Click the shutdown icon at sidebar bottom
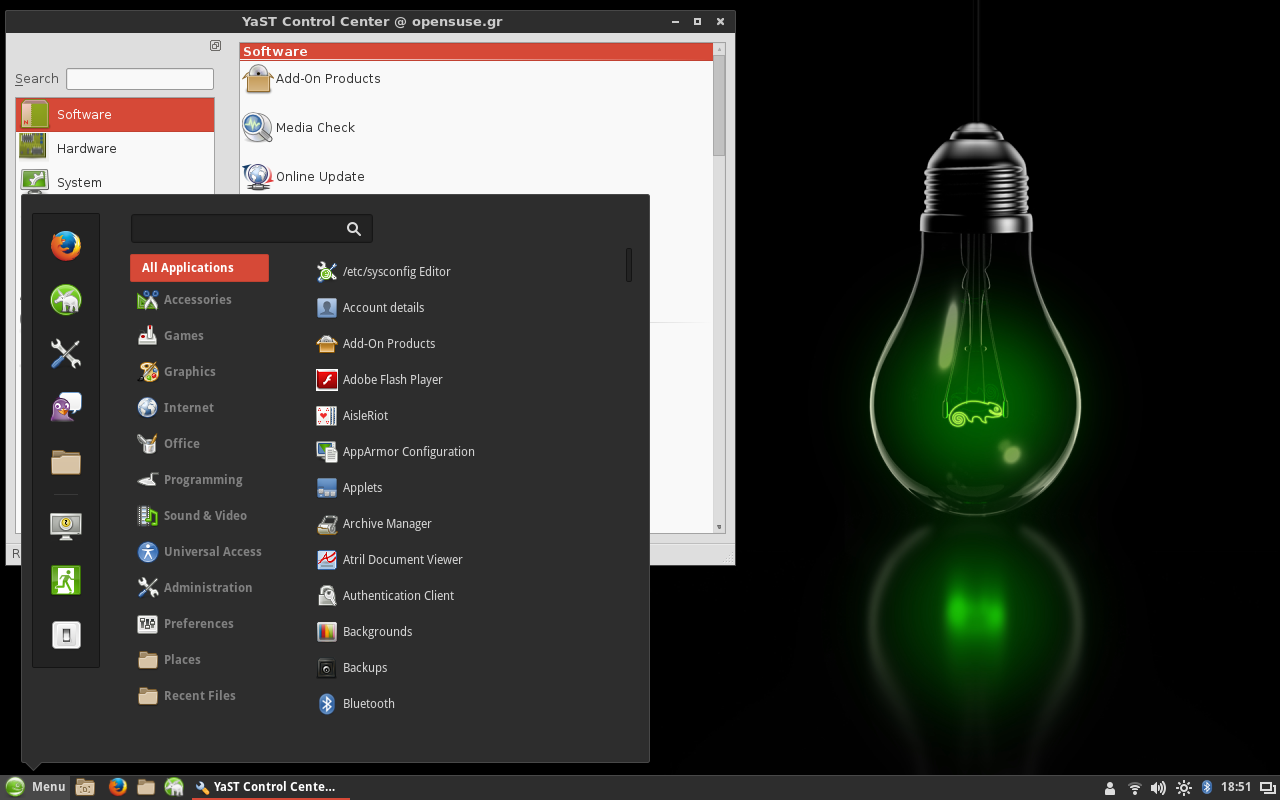The height and width of the screenshot is (800, 1280). [x=66, y=635]
